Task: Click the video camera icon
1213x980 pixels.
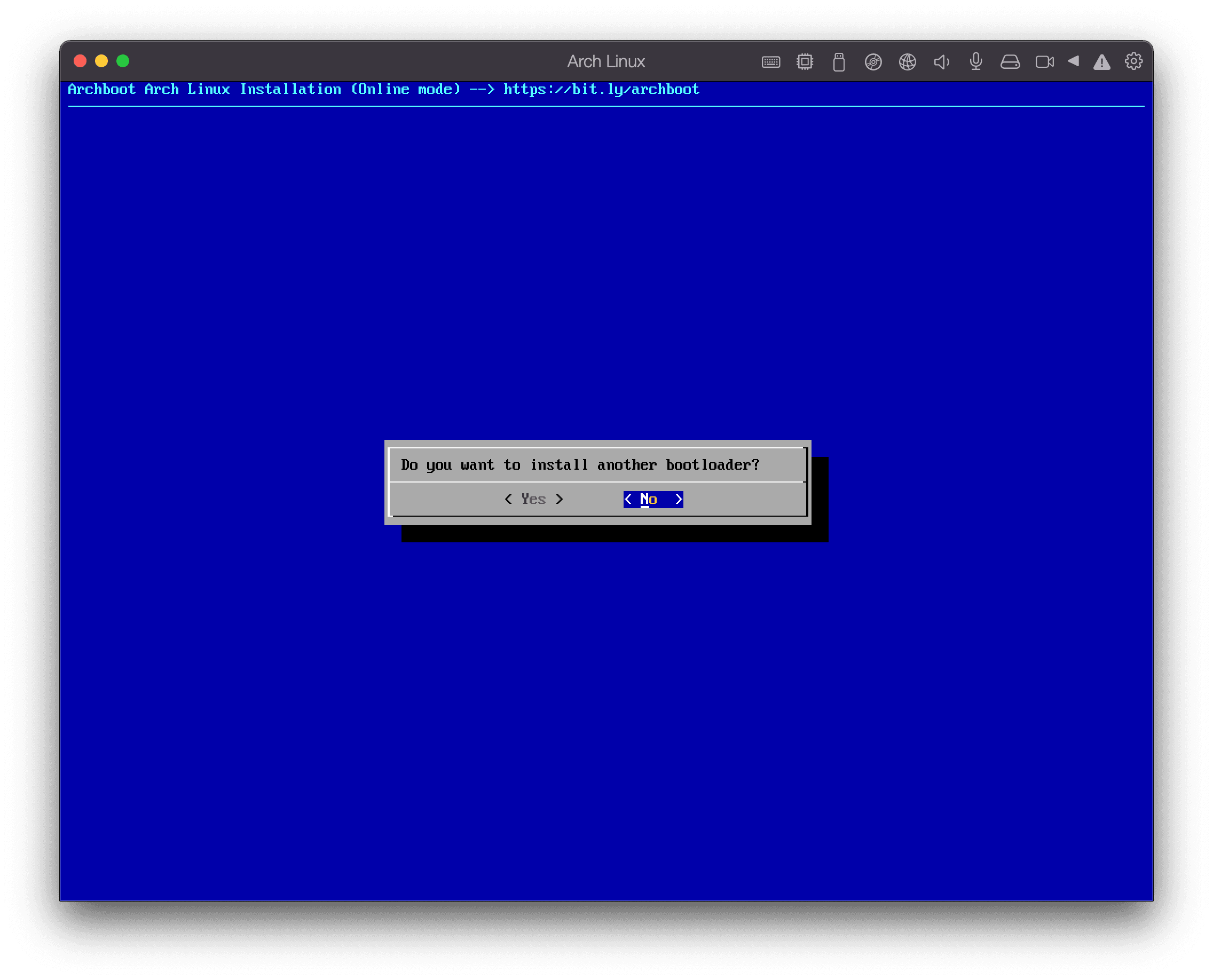Action: [1044, 61]
